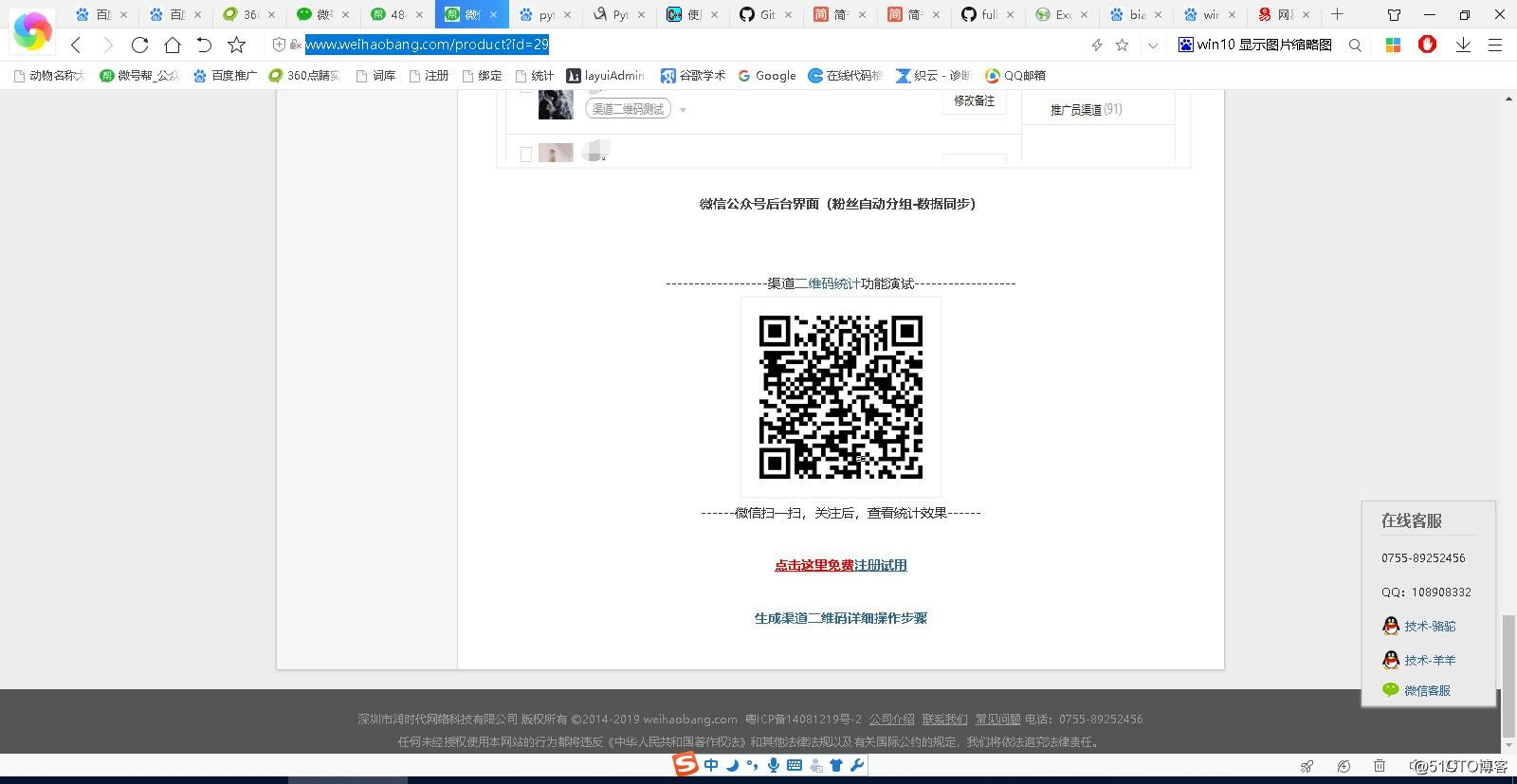Viewport: 1517px width, 784px height.
Task: Tick the checkbox beside the second fan avatar
Action: click(x=526, y=155)
